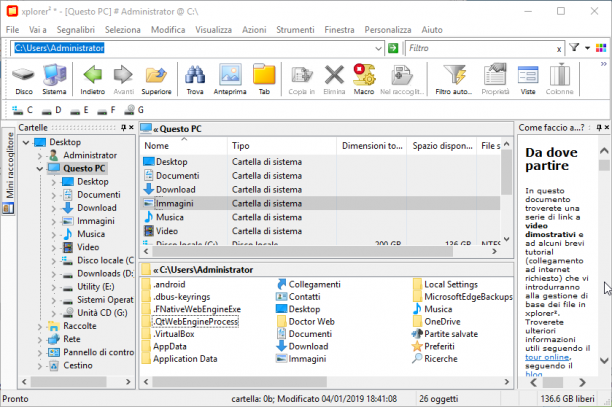Open the Personalizza menu
Screen dimensions: 612x407
pyautogui.click(x=388, y=30)
